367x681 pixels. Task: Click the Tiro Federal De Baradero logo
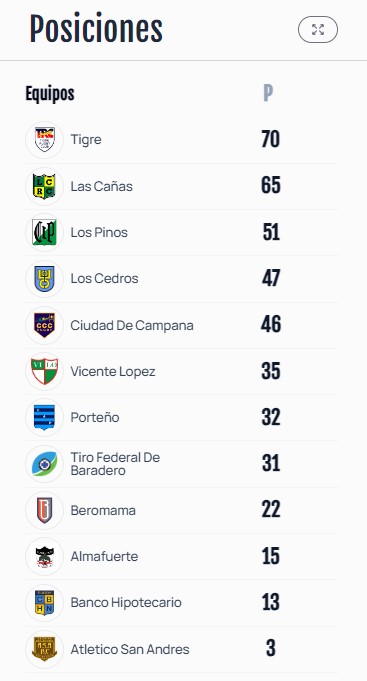tap(44, 464)
